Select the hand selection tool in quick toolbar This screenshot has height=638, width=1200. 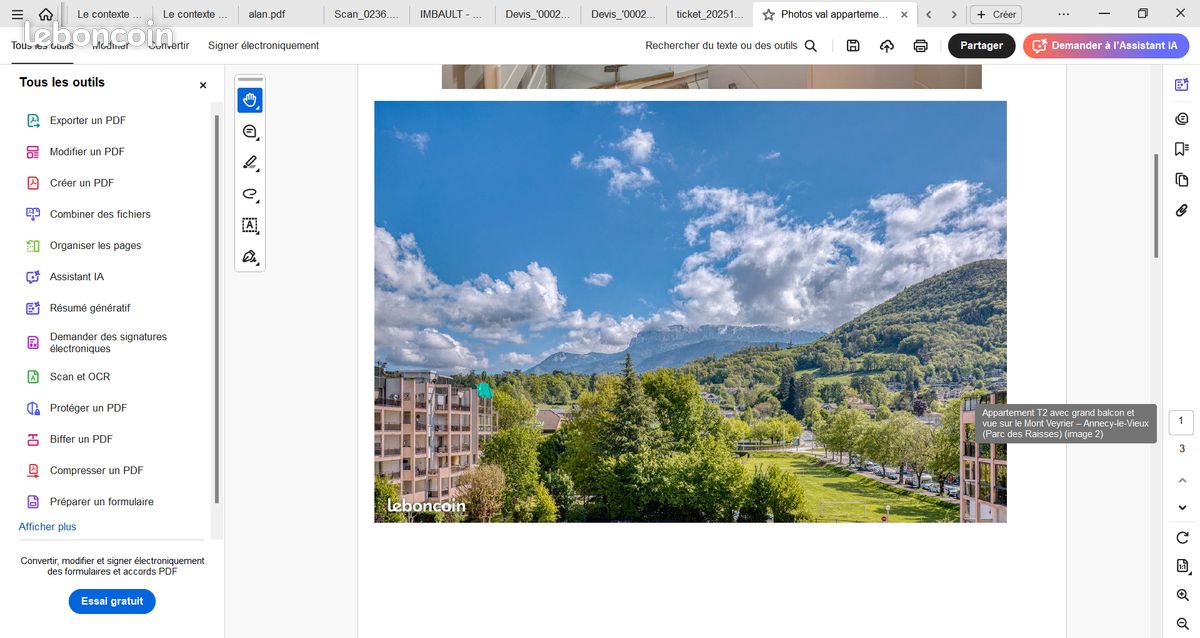click(250, 100)
